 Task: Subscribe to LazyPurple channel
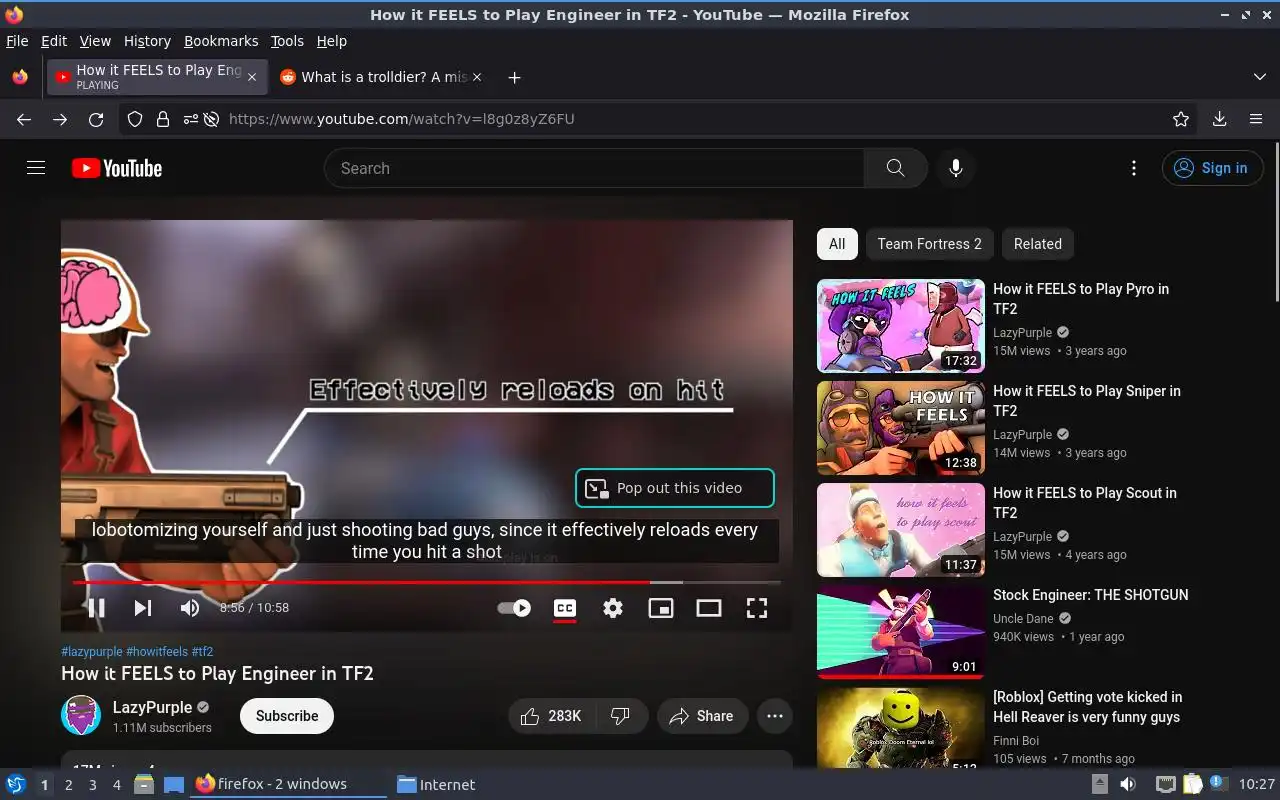[287, 716]
